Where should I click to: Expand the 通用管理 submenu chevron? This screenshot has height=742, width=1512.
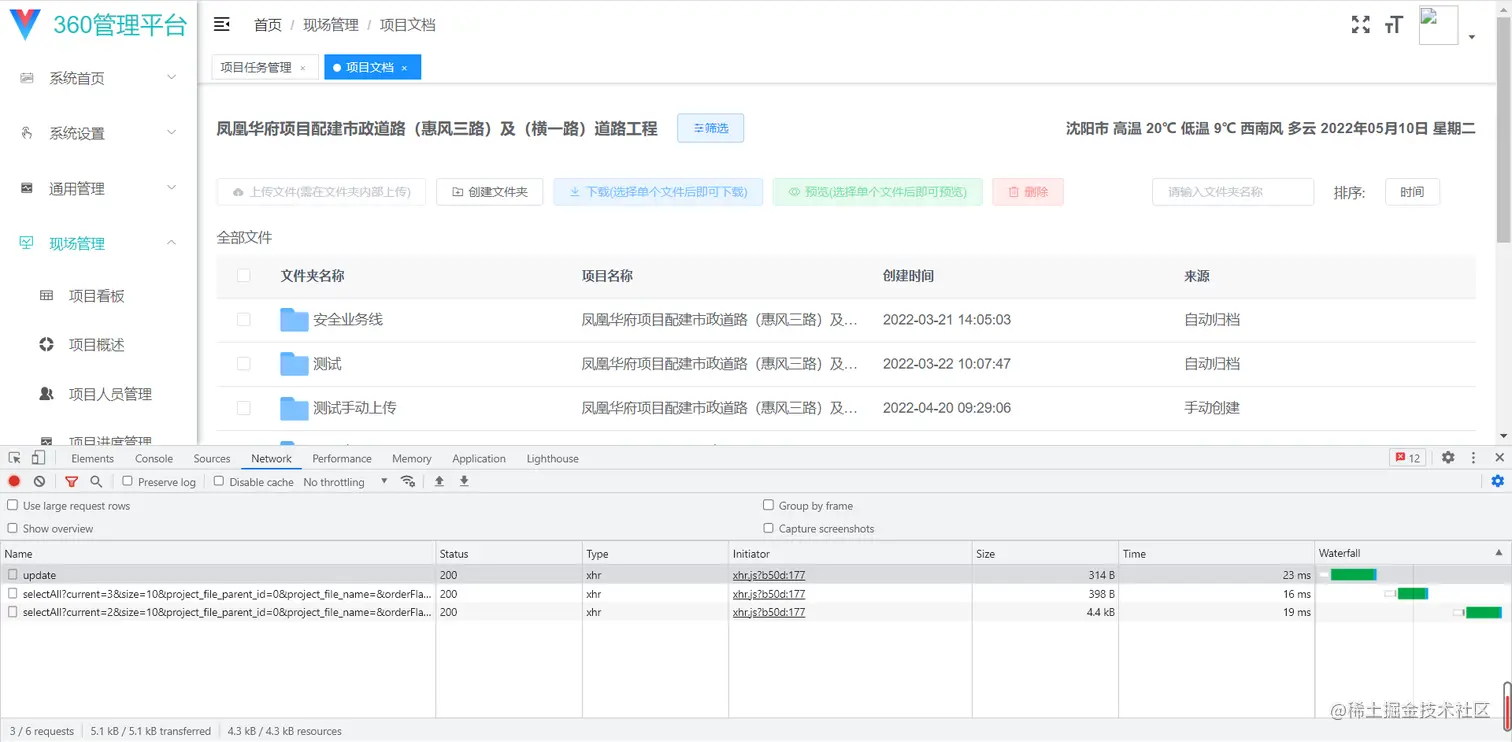(171, 188)
